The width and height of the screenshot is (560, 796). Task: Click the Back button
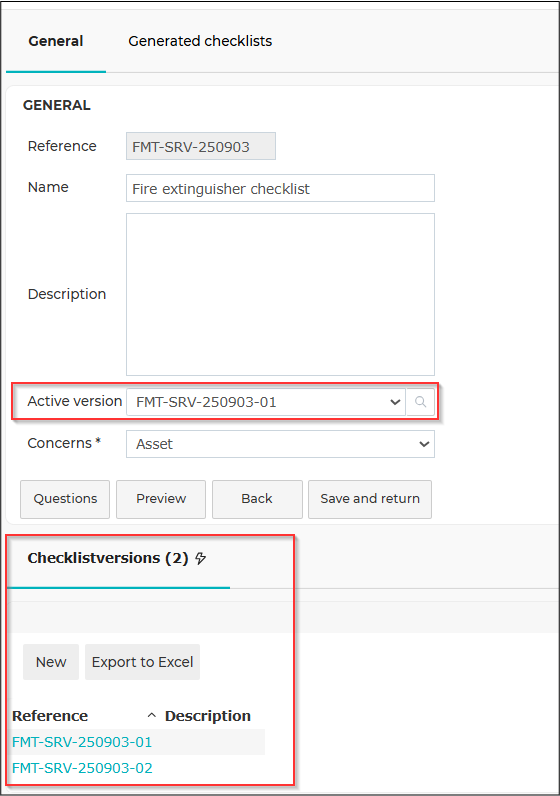257,499
